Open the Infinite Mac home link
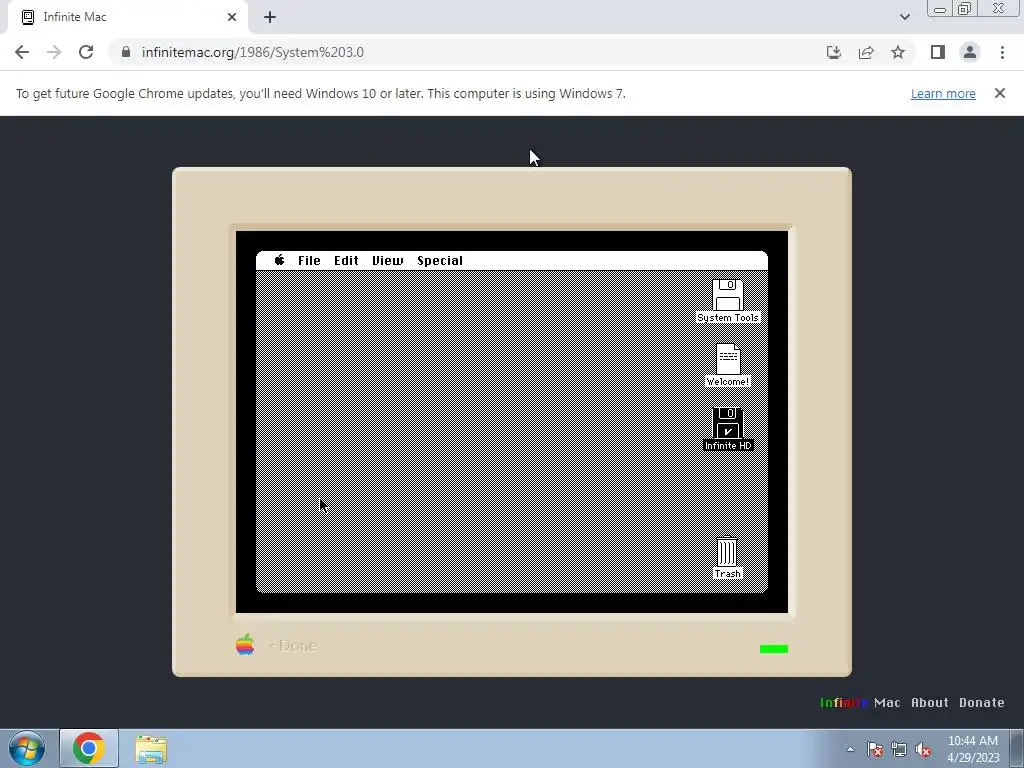 (860, 703)
